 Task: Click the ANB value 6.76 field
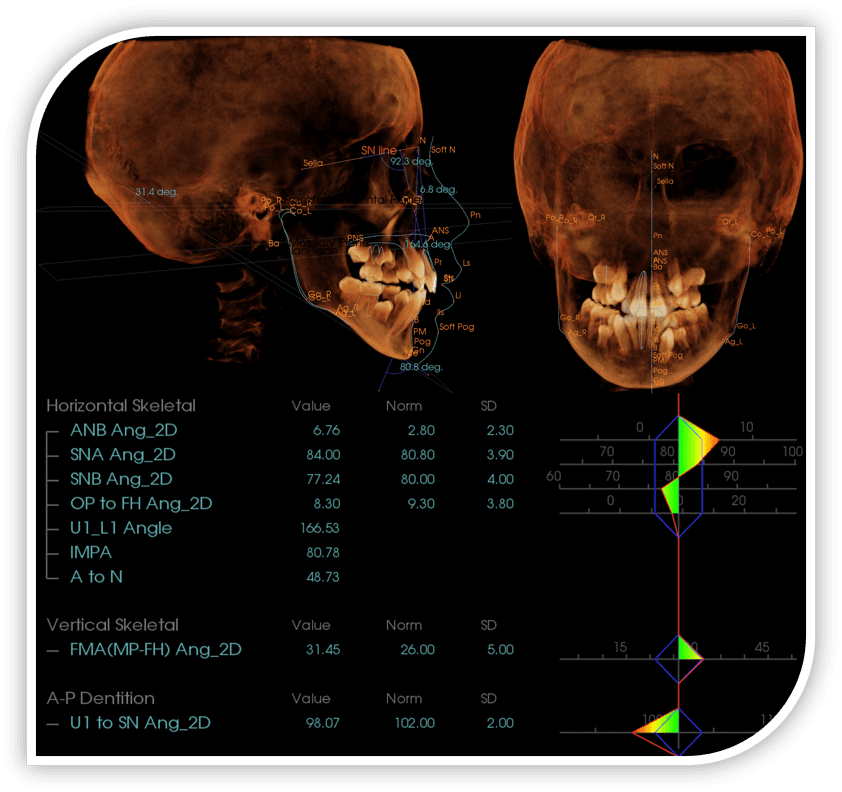pos(320,431)
